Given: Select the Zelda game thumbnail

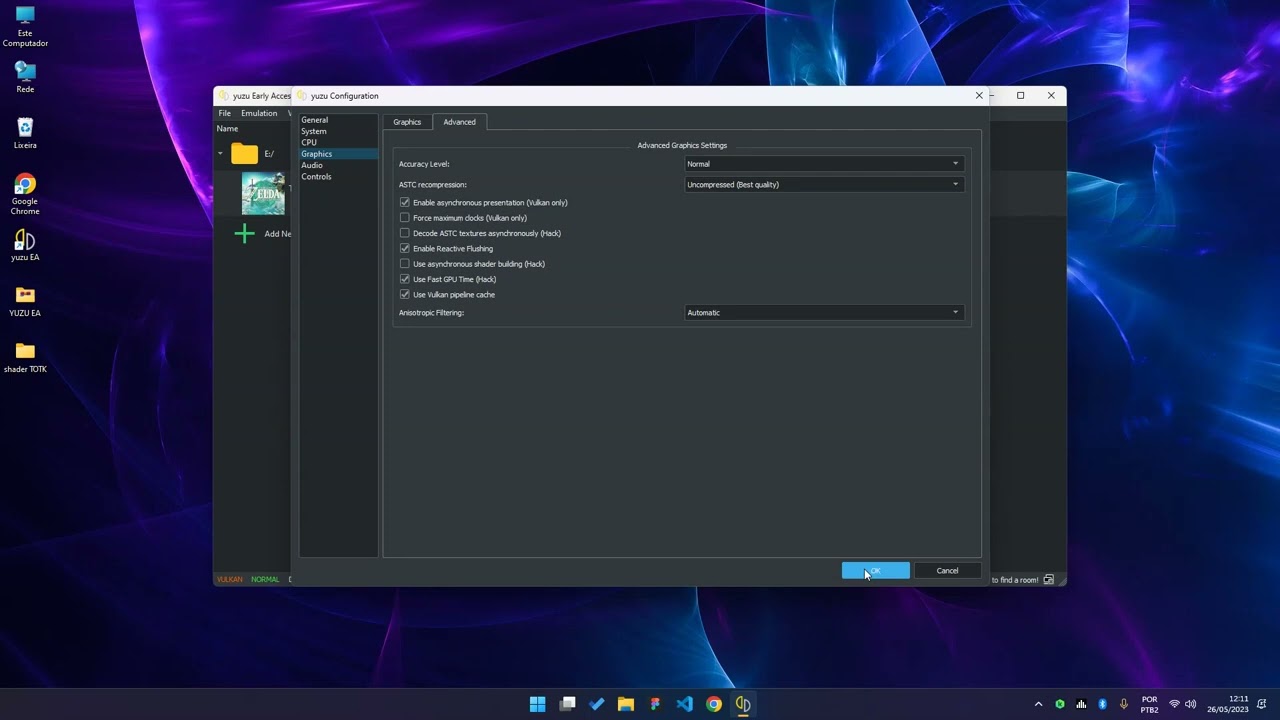Looking at the screenshot, I should [263, 193].
